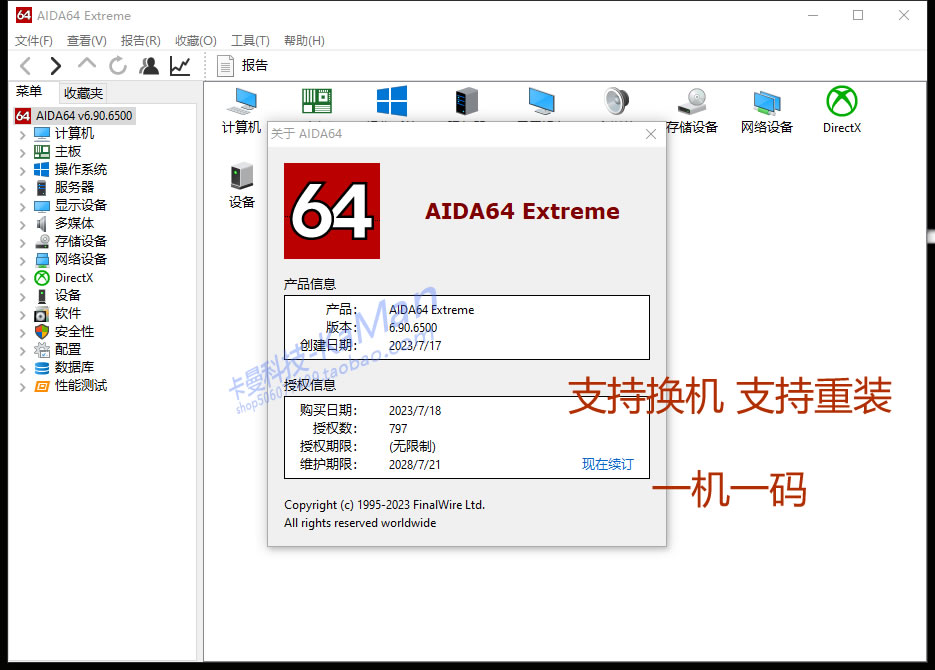The width and height of the screenshot is (935, 670).
Task: Open the server tower icon in main panel
Action: point(466,101)
